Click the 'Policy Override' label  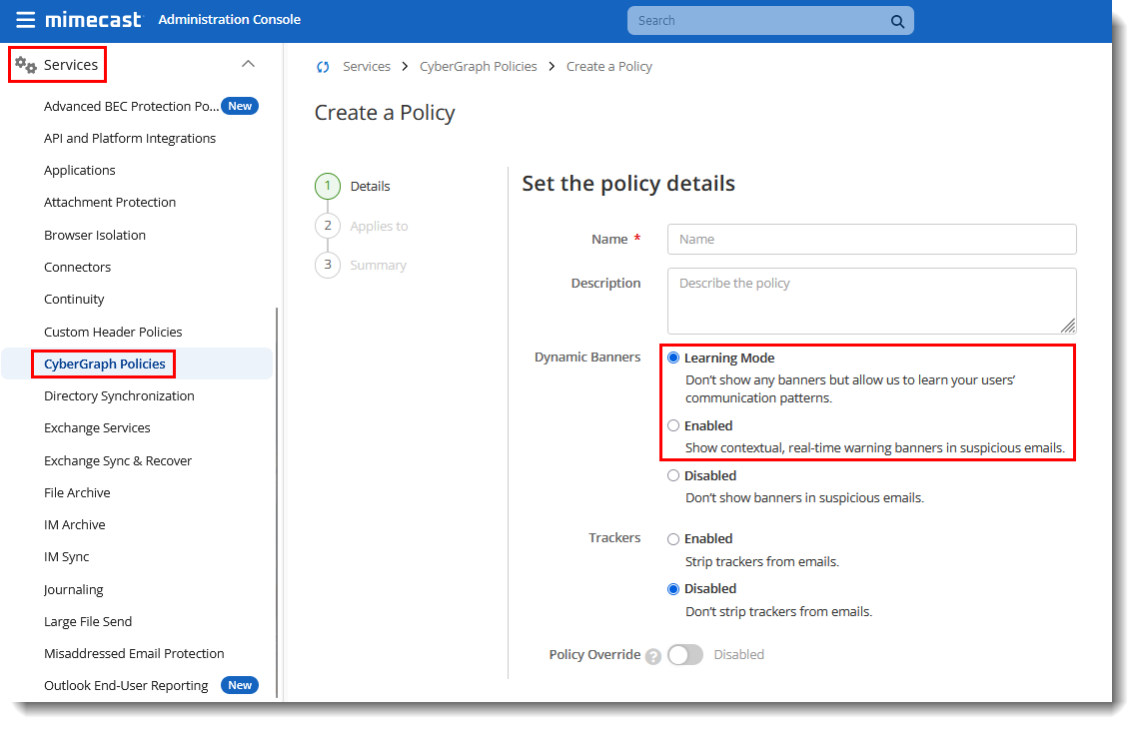click(595, 655)
